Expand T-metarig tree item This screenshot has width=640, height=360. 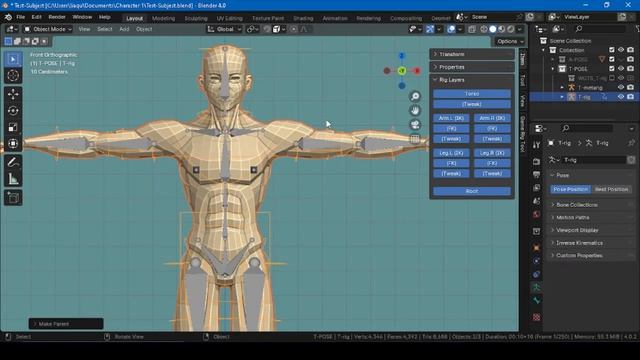(562, 87)
